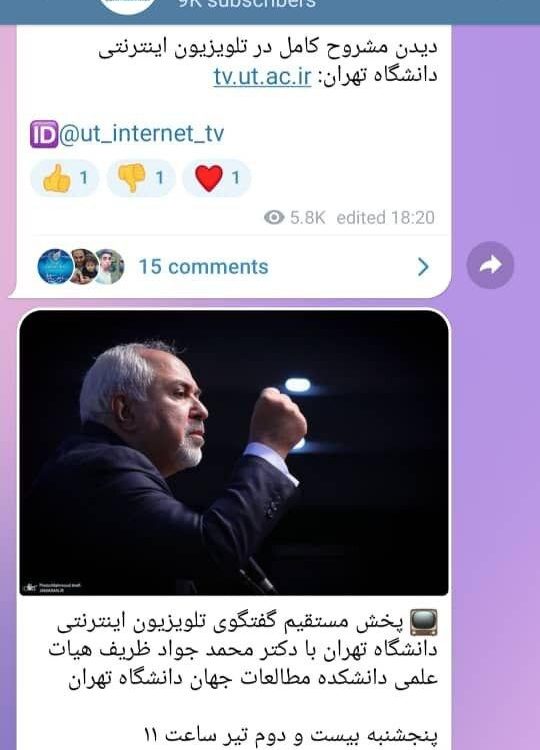This screenshot has width=540, height=750.
Task: Toggle the red heart reaction
Action: click(216, 178)
